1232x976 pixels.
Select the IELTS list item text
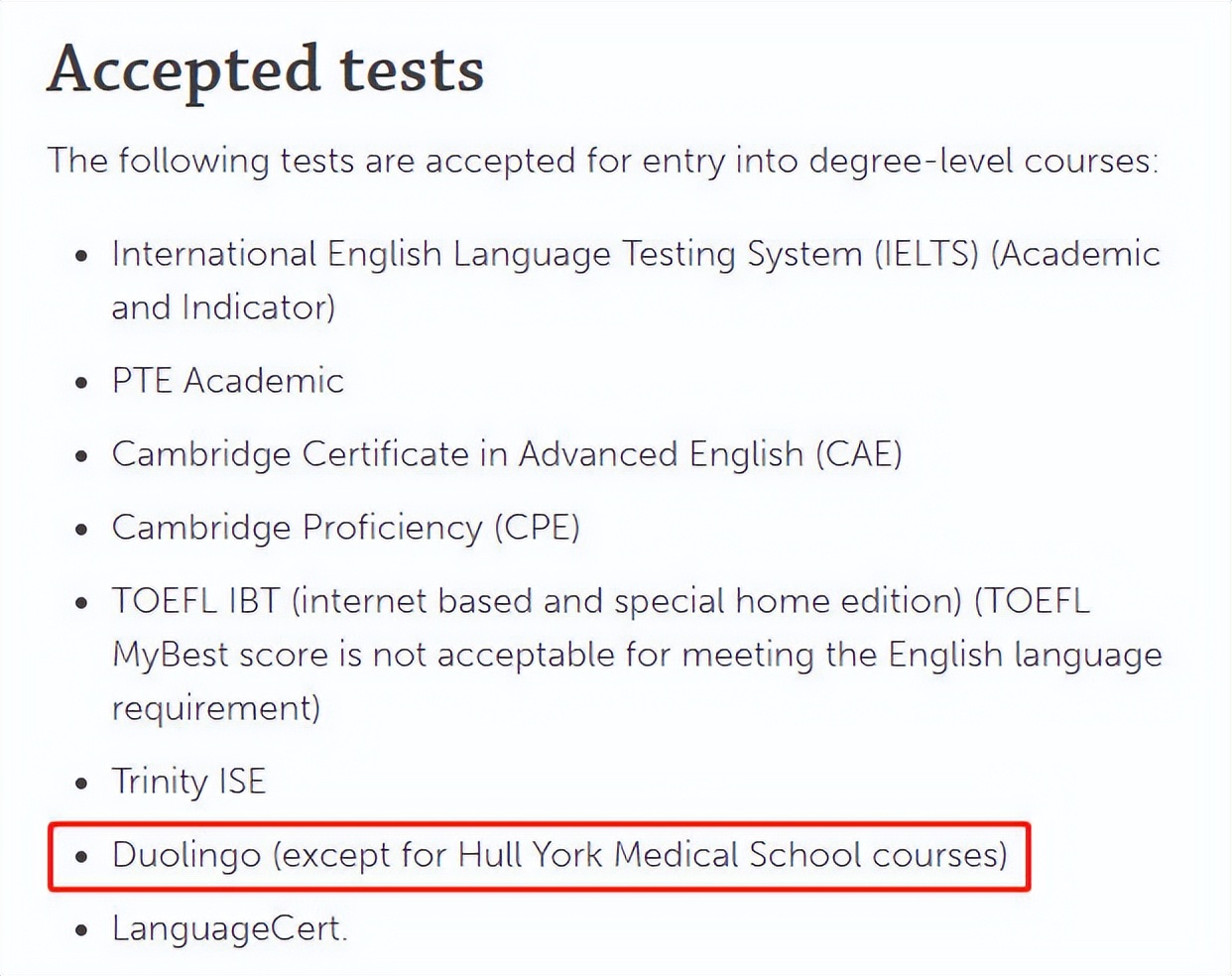click(x=635, y=254)
